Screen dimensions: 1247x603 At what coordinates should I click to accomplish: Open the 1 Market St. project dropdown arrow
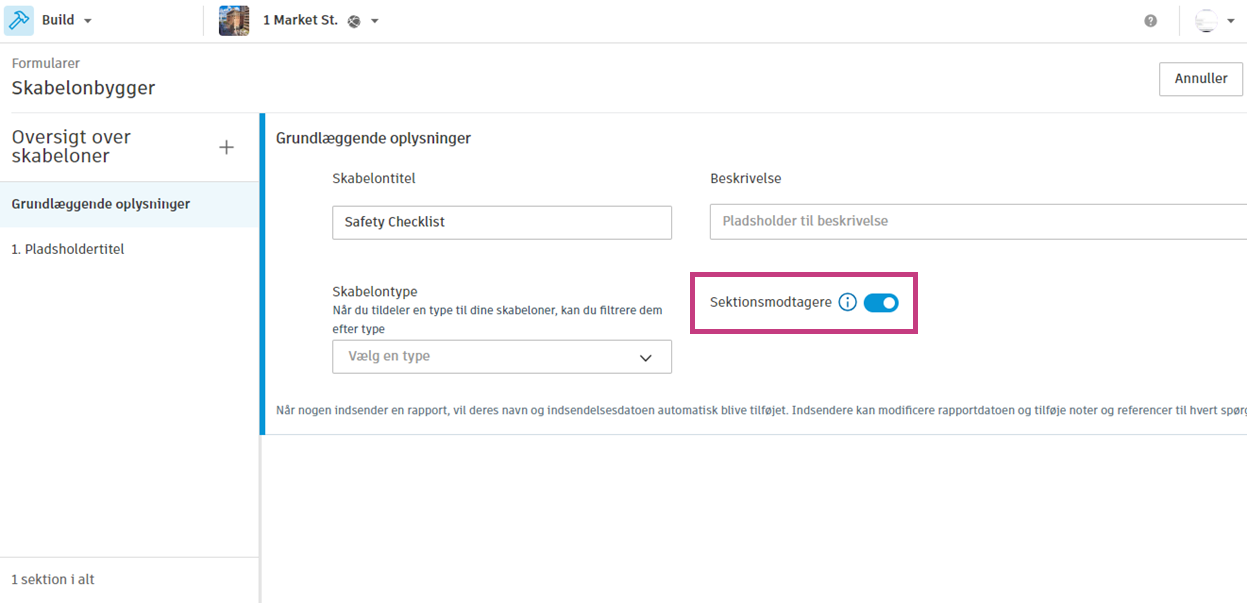(374, 20)
